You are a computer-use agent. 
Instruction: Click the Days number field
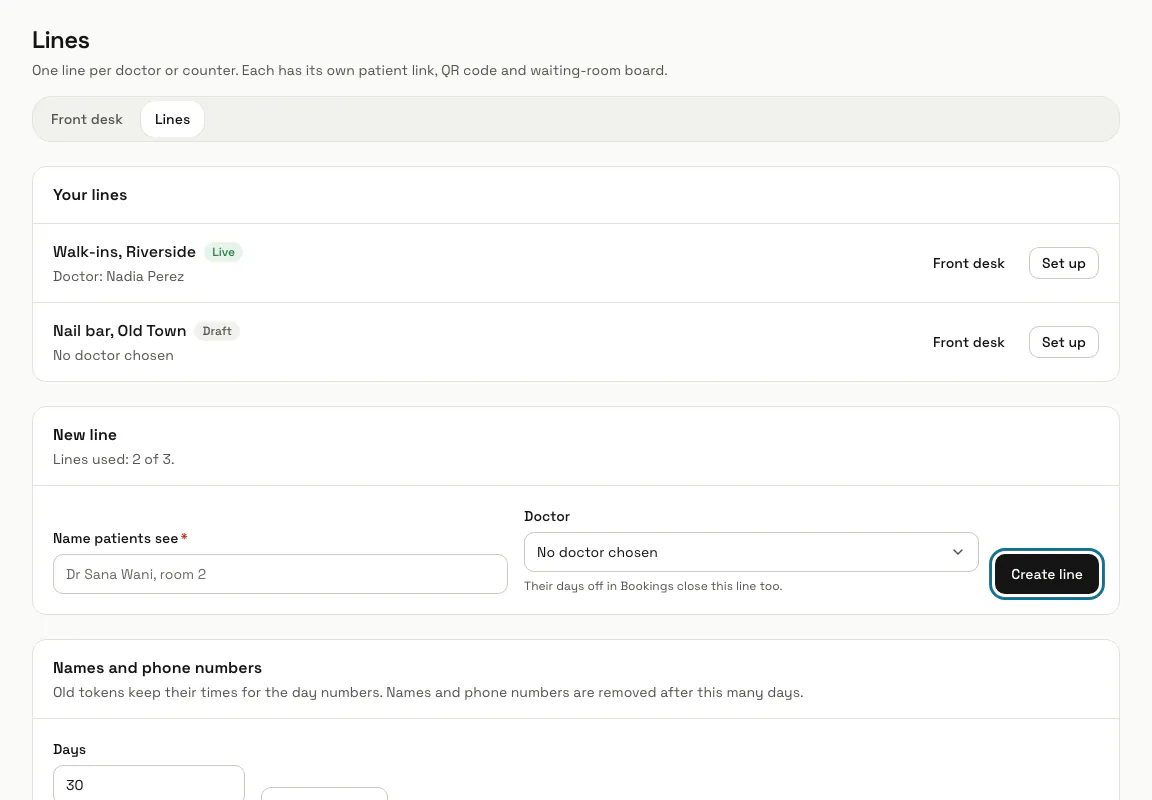148,783
